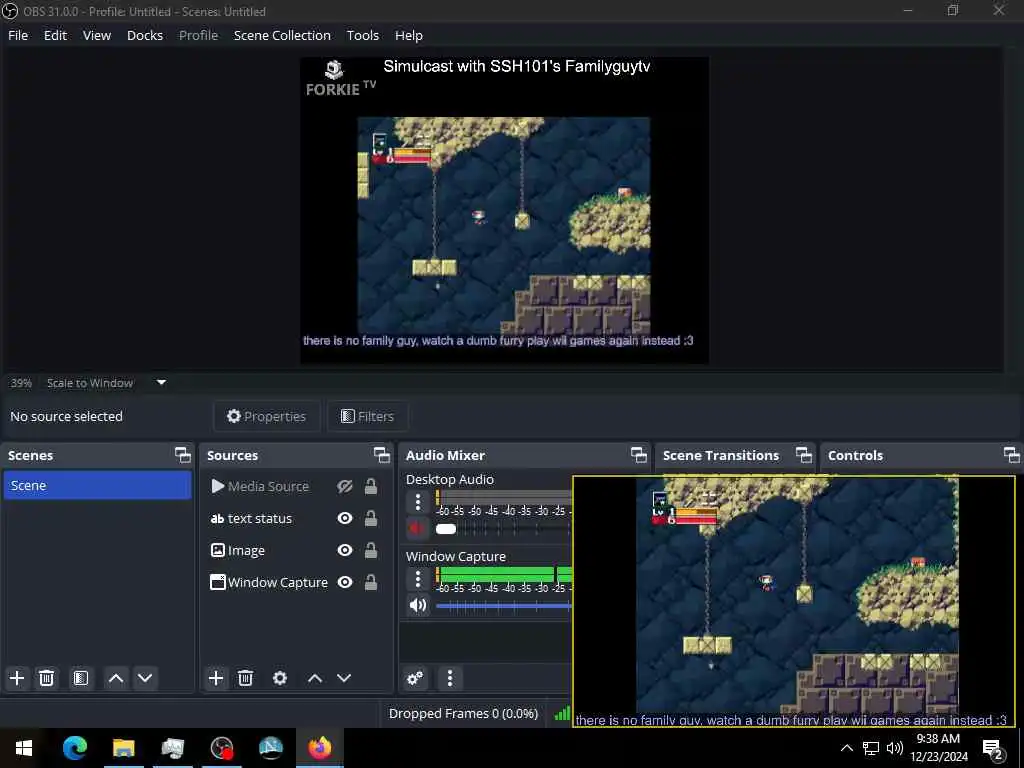Click the Filters button
The width and height of the screenshot is (1024, 768).
pyautogui.click(x=368, y=416)
